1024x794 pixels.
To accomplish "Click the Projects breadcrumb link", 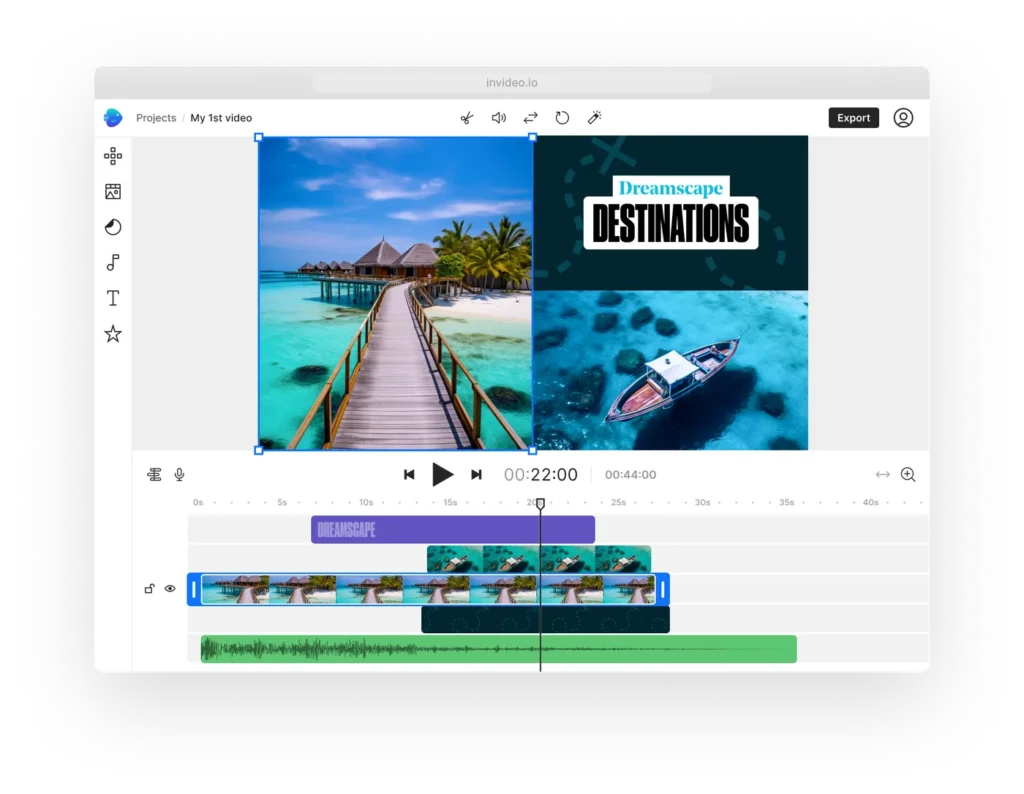I will [x=156, y=118].
